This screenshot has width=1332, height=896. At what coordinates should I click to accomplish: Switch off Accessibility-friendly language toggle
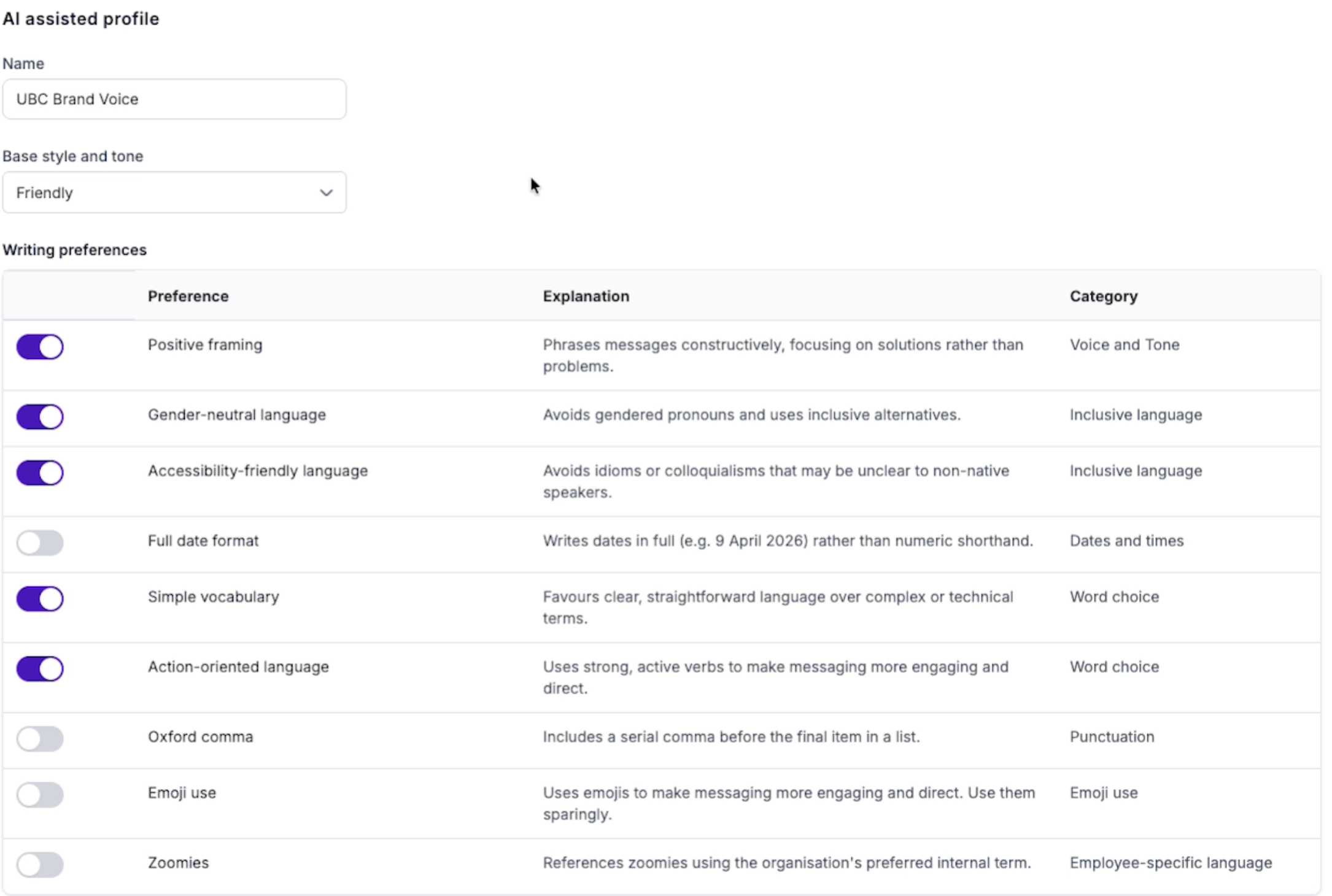(40, 473)
